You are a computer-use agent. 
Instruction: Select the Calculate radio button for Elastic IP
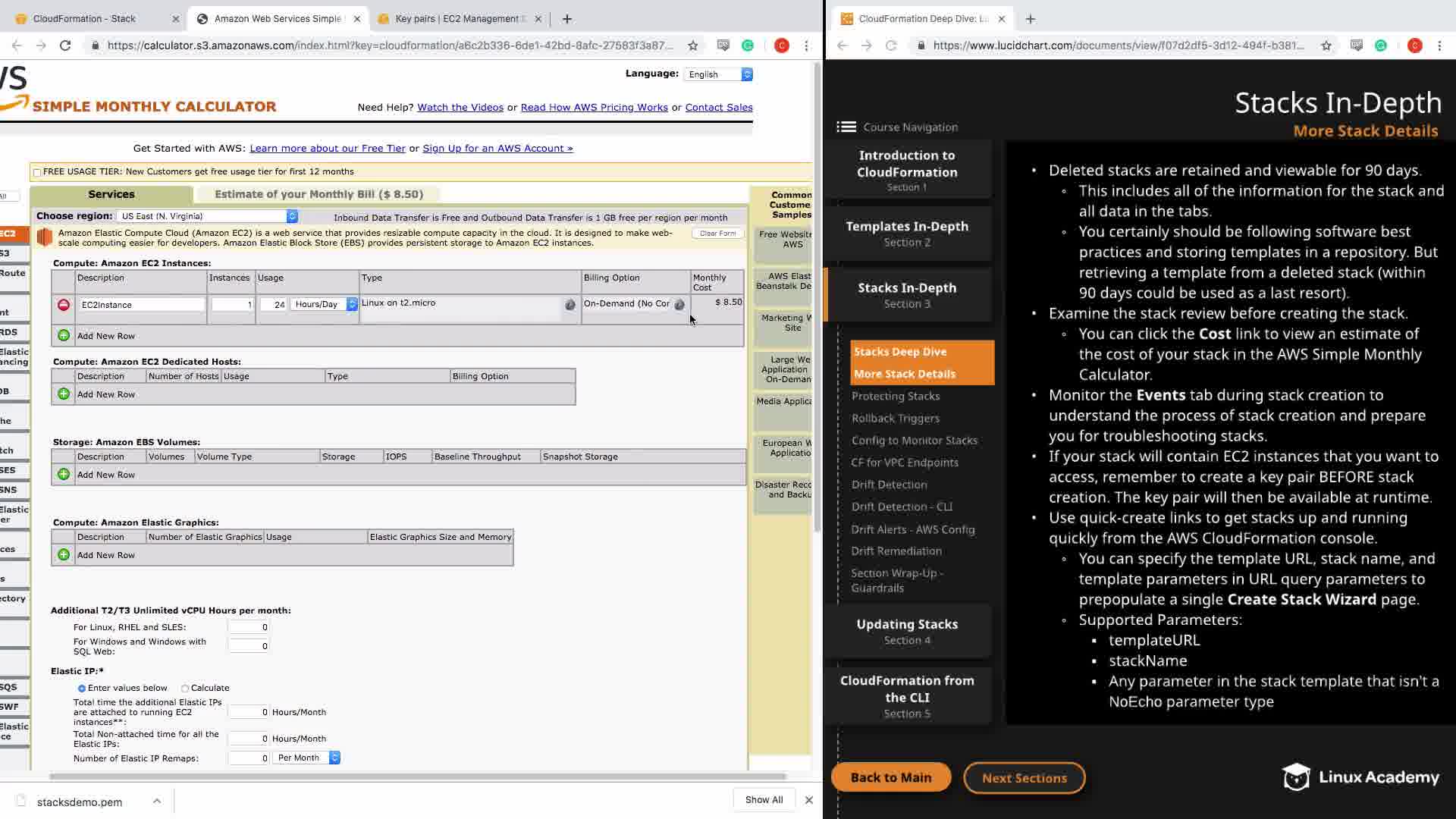pos(185,689)
